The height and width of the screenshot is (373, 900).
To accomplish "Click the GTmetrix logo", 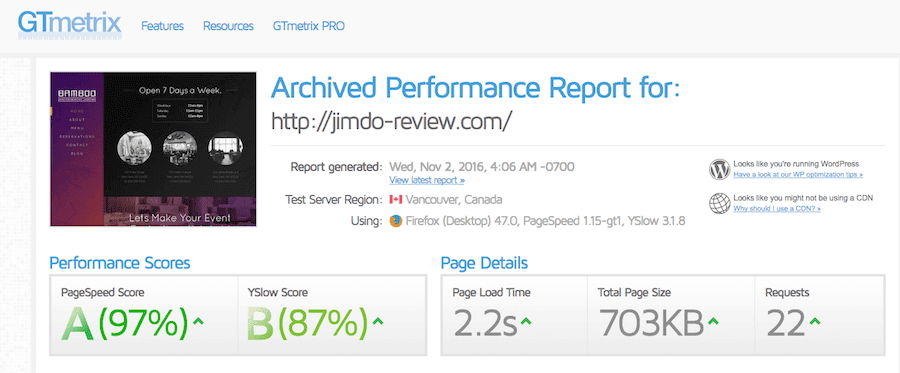I will point(70,25).
